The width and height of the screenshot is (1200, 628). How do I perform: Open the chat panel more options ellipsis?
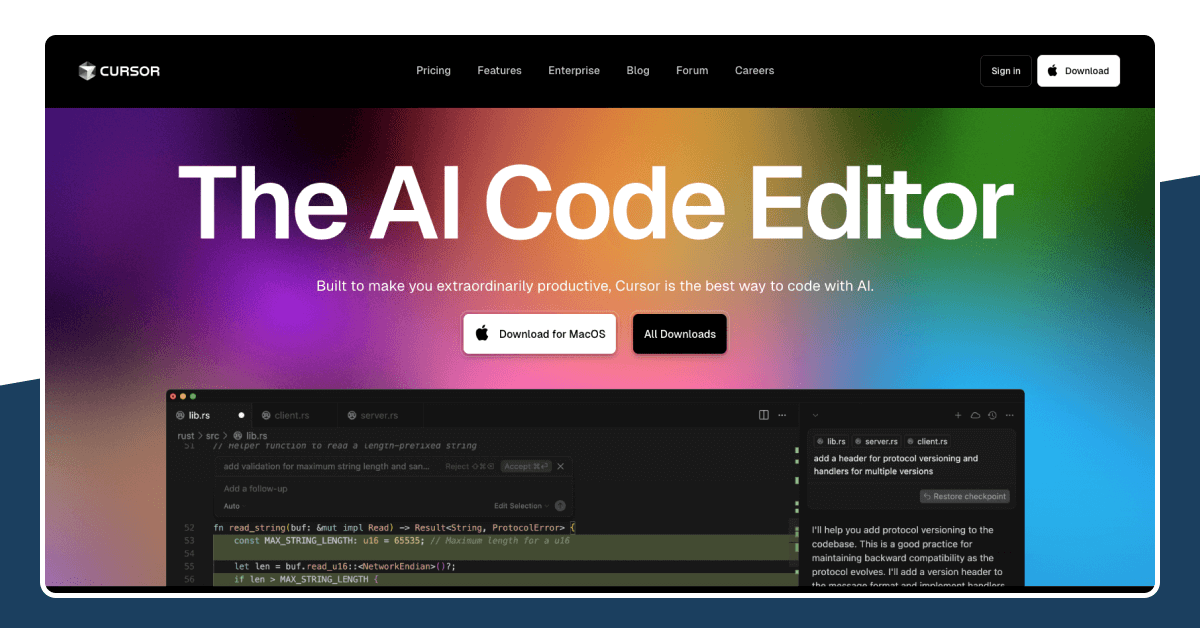tap(1009, 415)
